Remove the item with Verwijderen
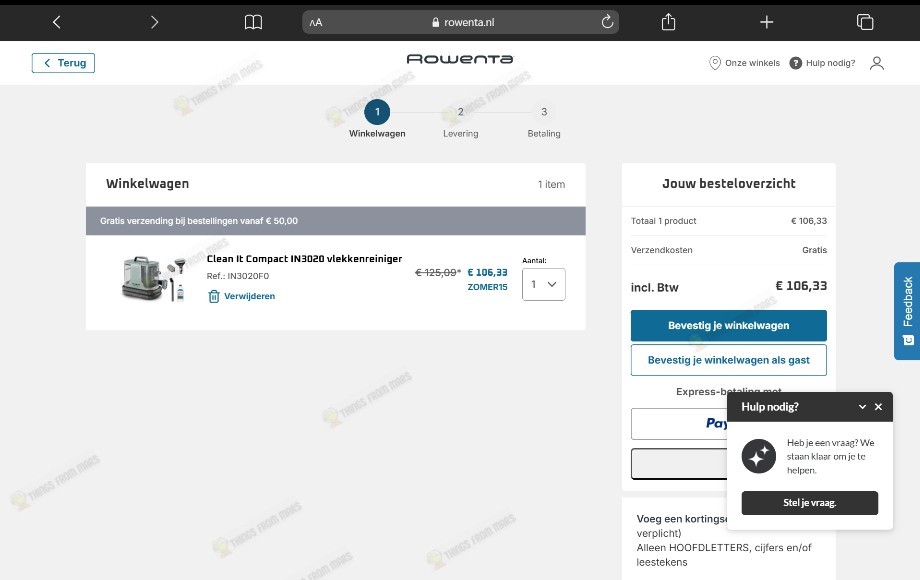 point(241,296)
